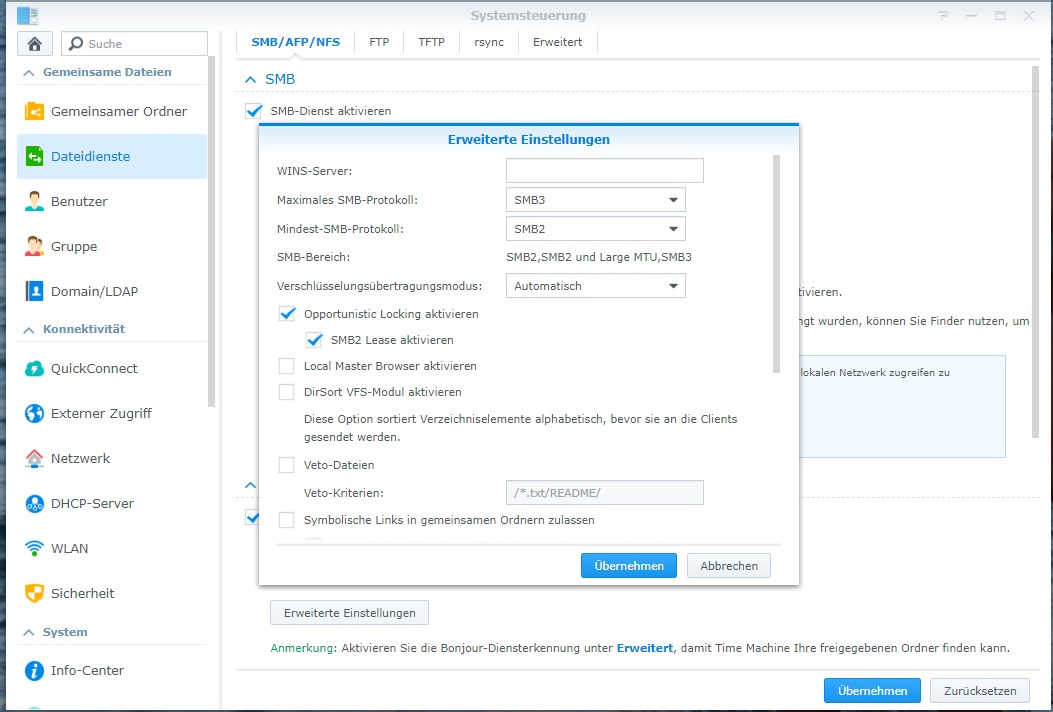Click the Sicherheit shield icon
The width and height of the screenshot is (1053, 712).
pyautogui.click(x=34, y=594)
